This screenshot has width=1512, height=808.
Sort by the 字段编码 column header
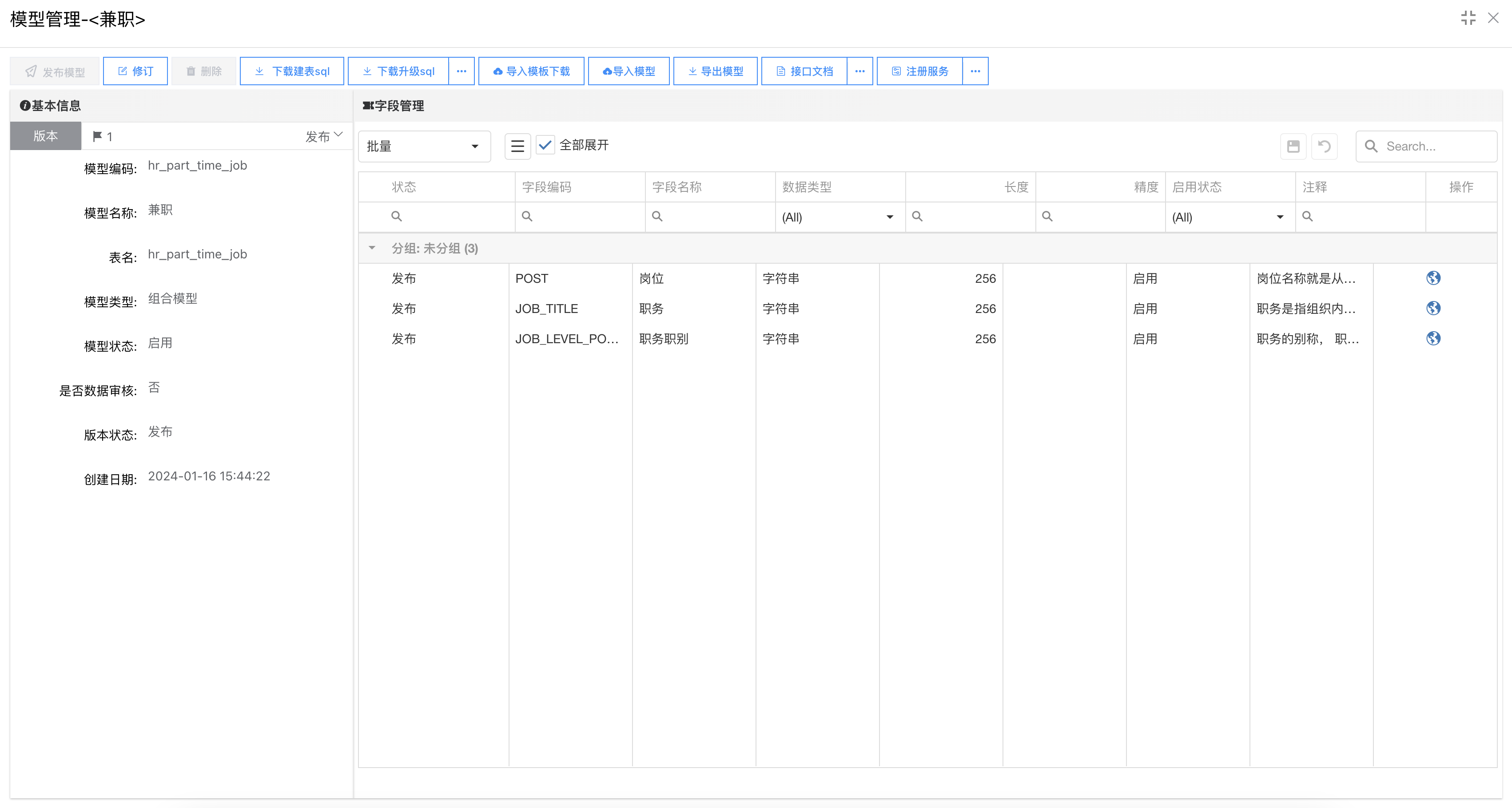click(581, 187)
